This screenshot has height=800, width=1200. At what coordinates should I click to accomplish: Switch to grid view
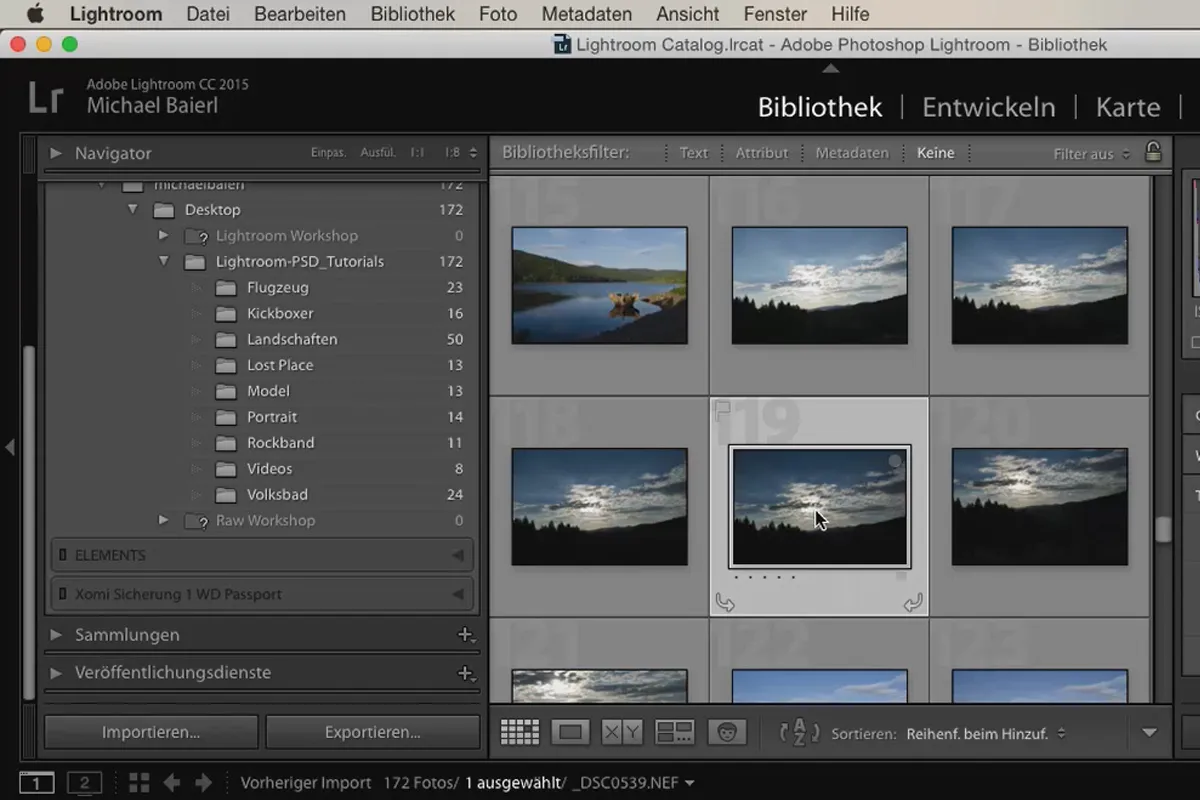[519, 732]
